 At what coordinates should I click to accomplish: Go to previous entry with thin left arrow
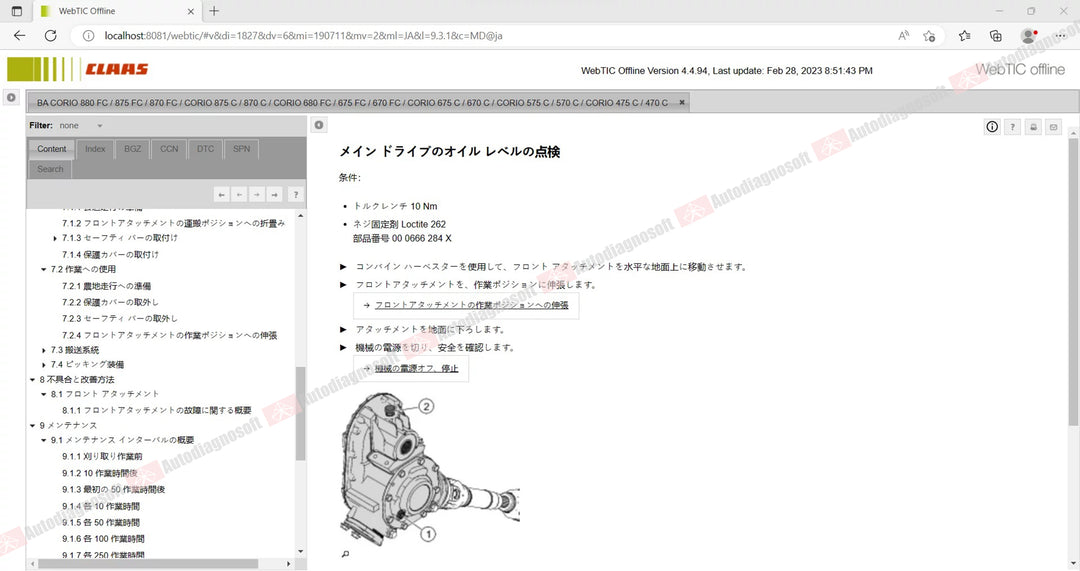click(239, 195)
